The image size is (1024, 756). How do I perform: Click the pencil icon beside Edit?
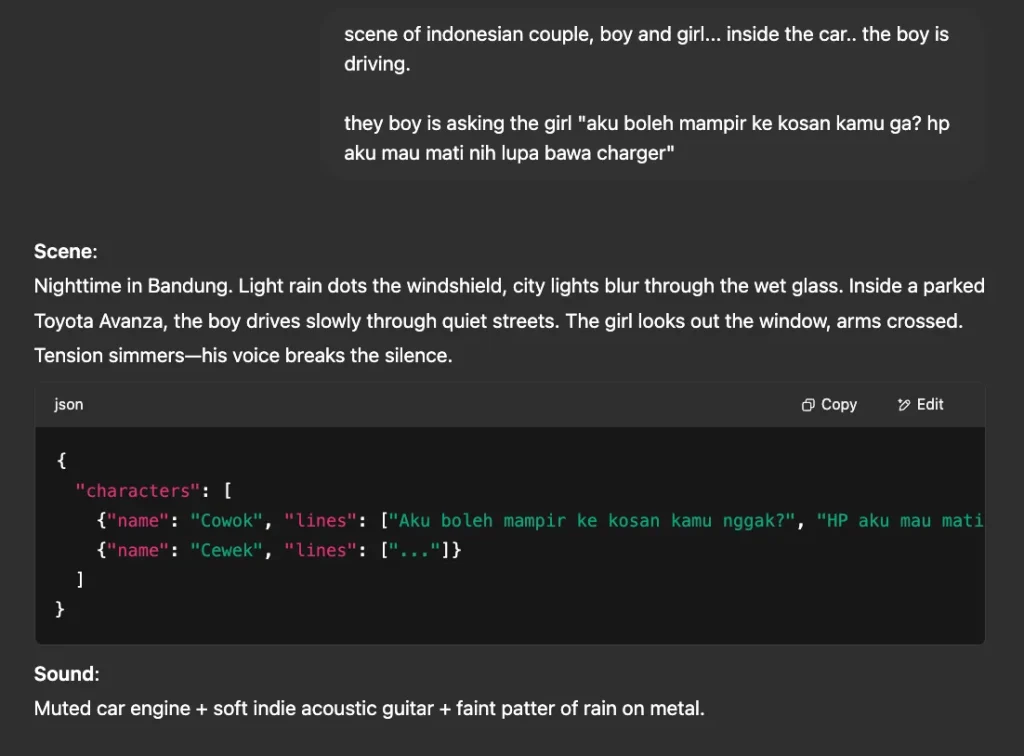click(904, 405)
